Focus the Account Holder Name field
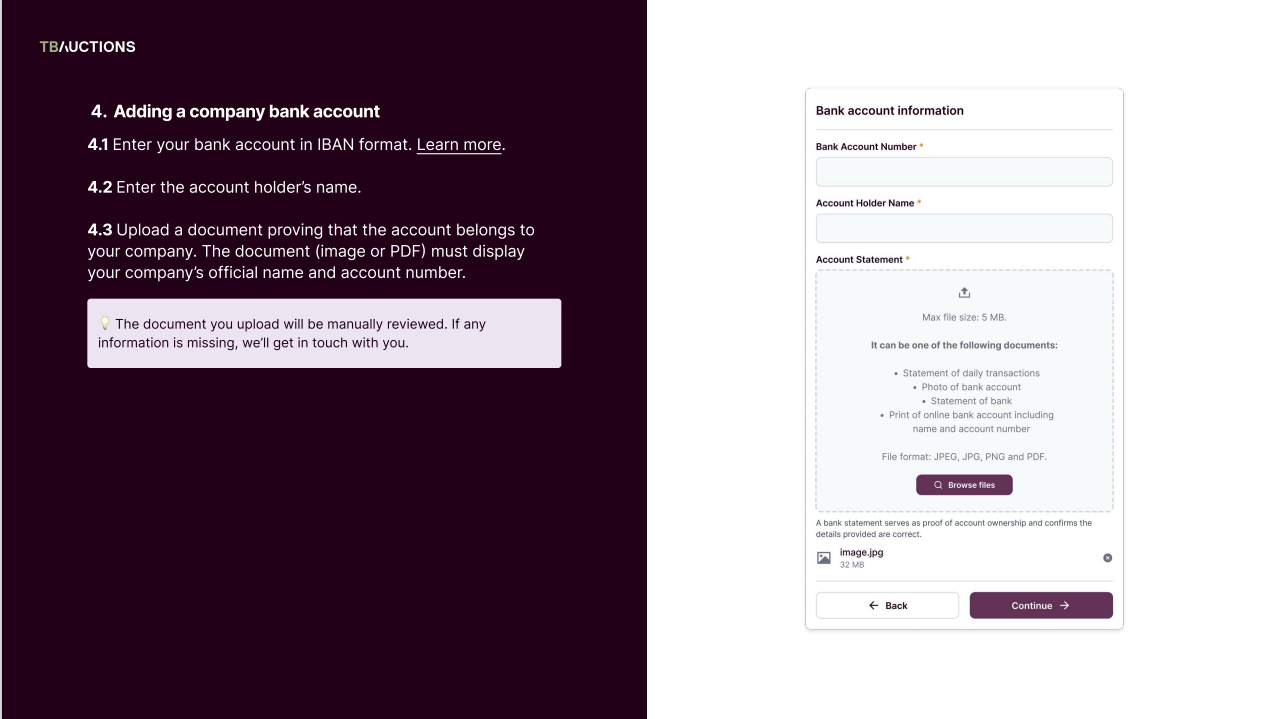 (964, 228)
